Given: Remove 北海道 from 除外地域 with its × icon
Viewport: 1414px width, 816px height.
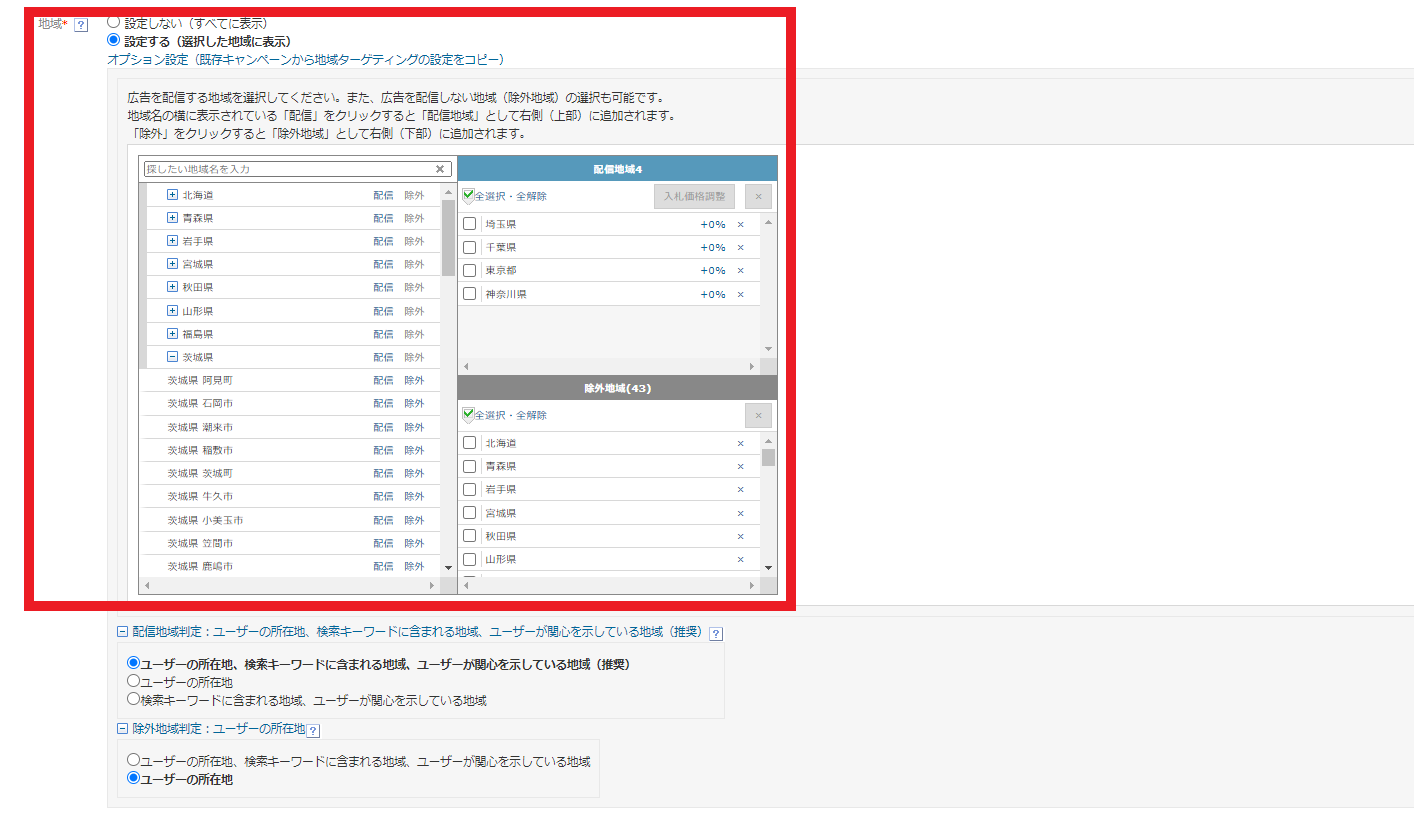Looking at the screenshot, I should tap(741, 443).
